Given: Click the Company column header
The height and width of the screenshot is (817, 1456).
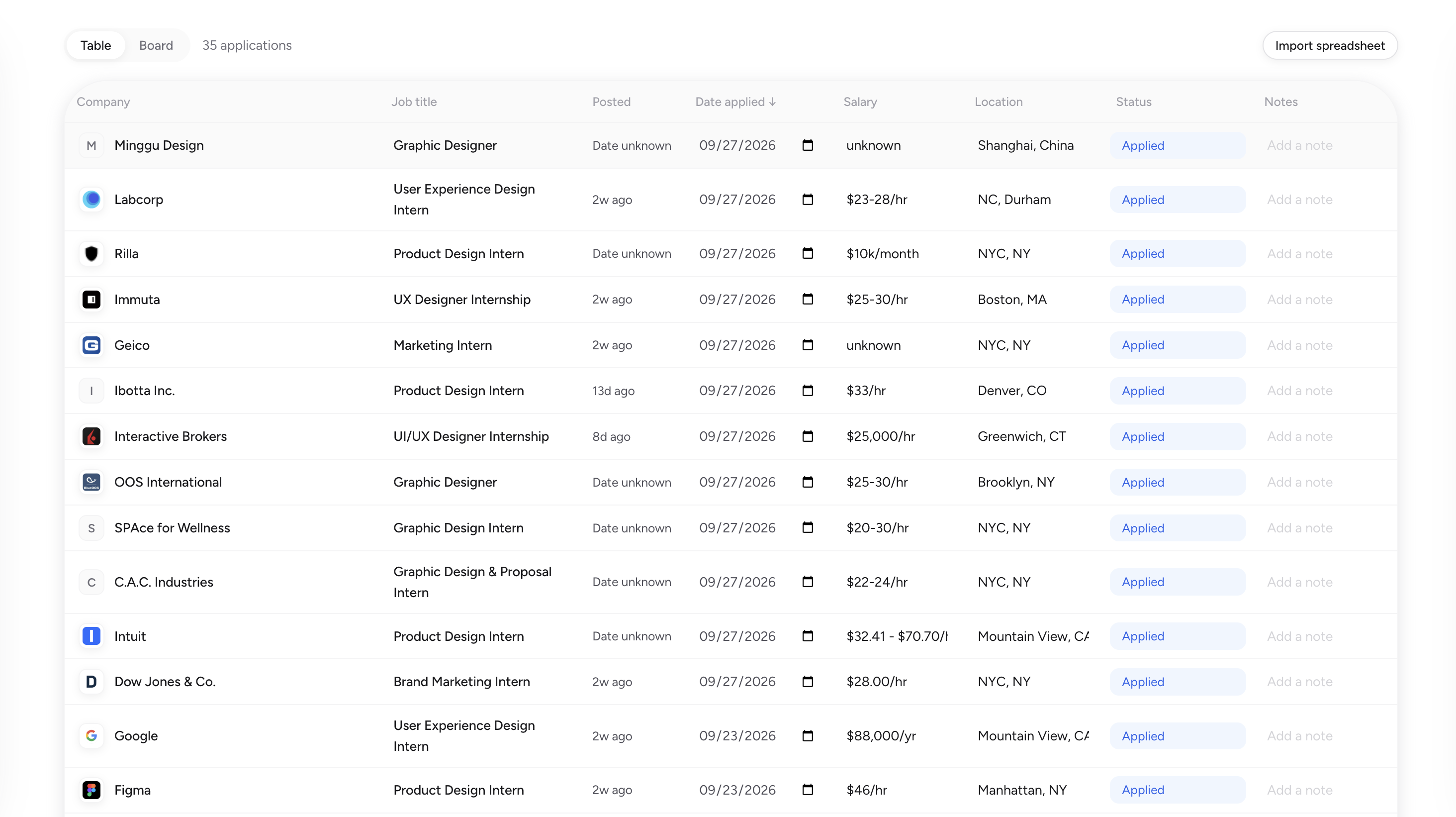Looking at the screenshot, I should point(103,102).
